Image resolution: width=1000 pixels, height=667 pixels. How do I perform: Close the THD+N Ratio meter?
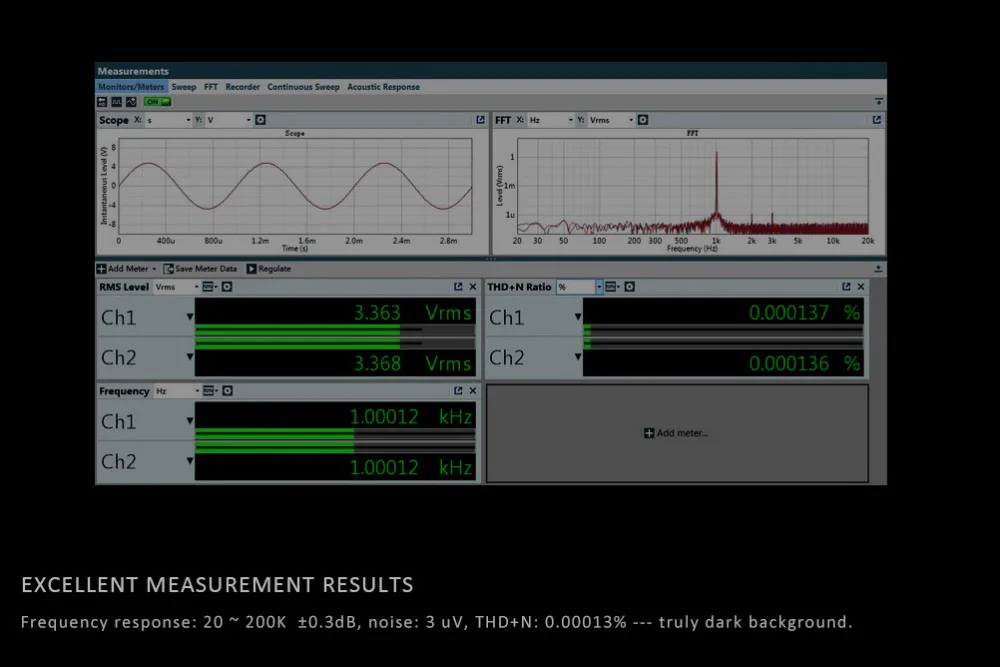[x=861, y=287]
